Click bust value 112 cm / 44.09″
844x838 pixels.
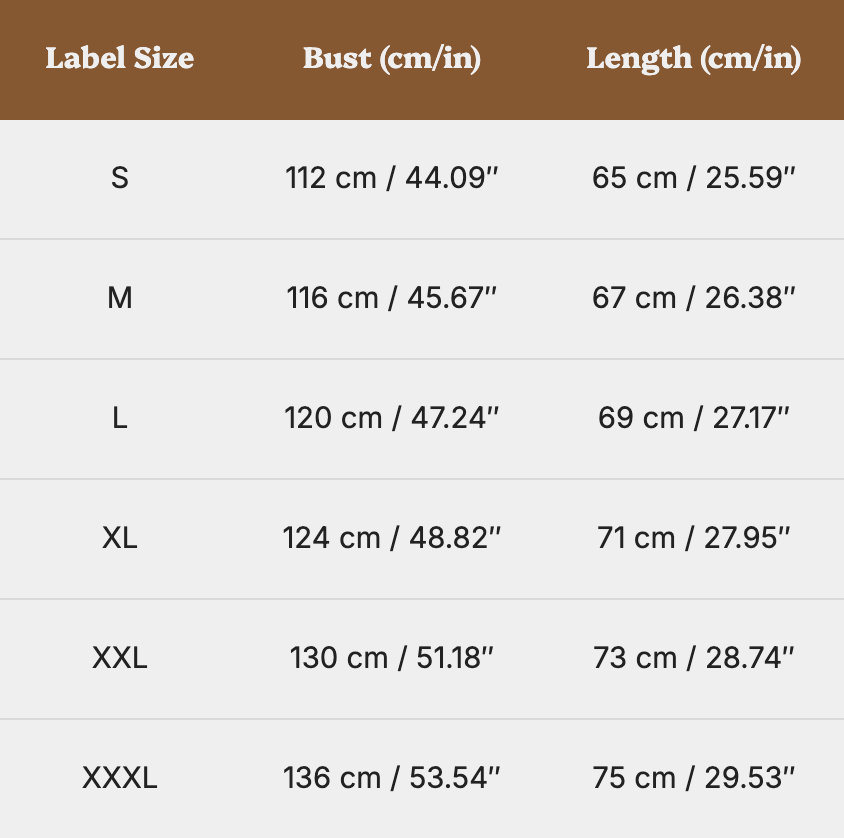click(392, 178)
